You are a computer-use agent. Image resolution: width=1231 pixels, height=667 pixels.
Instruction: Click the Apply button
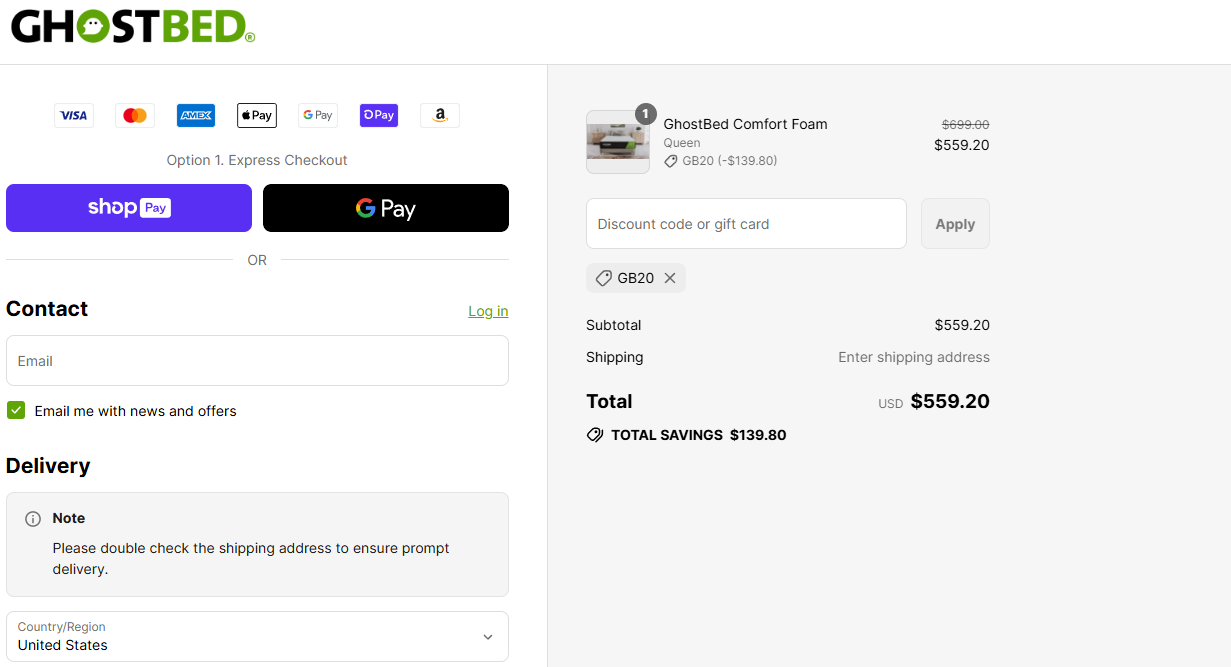pos(955,224)
